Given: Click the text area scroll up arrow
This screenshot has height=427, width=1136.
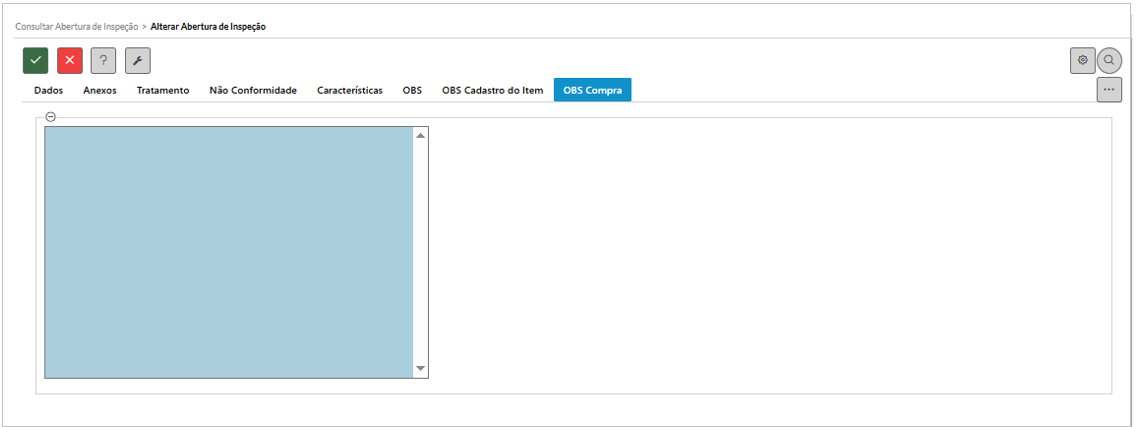Looking at the screenshot, I should [x=420, y=135].
